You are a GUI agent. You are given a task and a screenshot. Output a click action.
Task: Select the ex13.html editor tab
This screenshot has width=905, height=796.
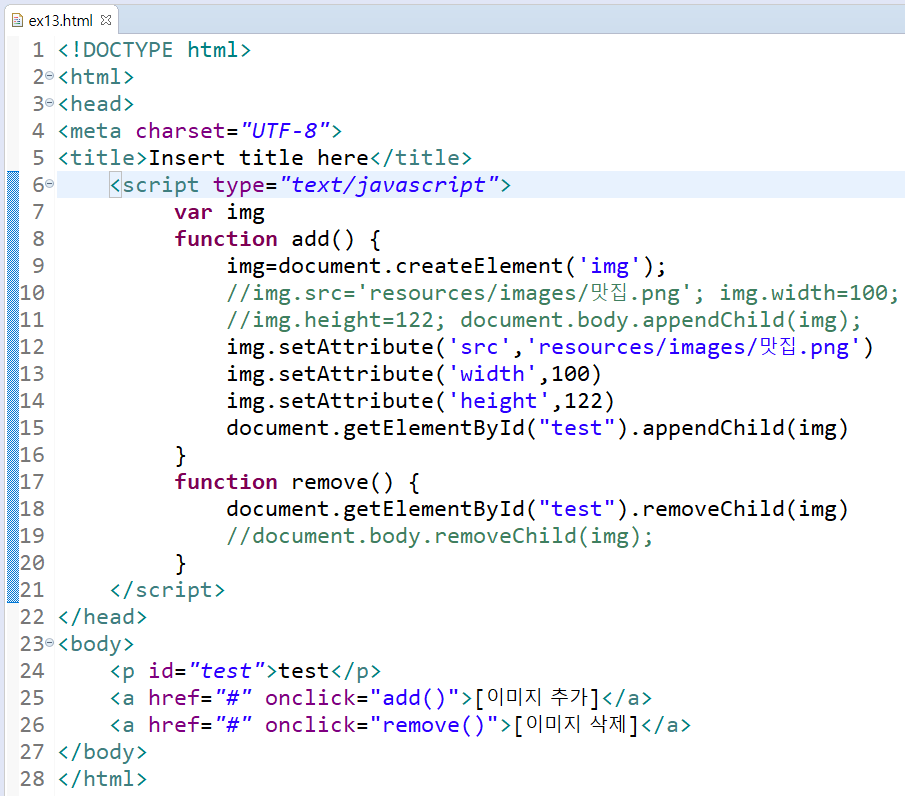pos(61,21)
